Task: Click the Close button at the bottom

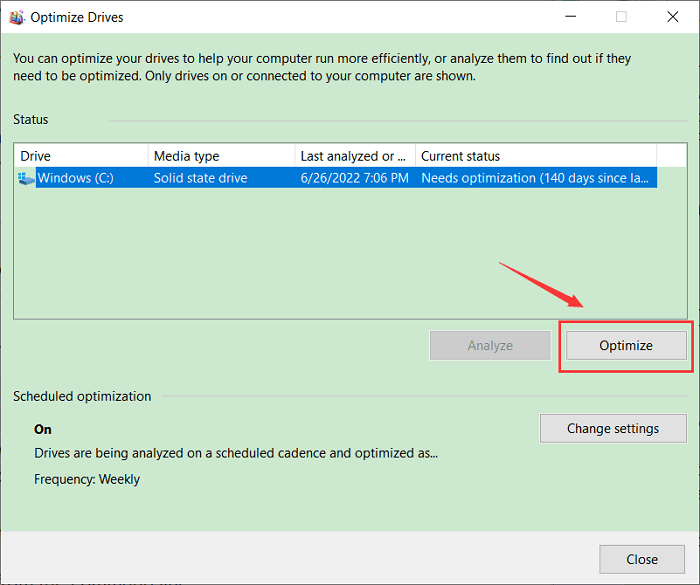Action: [x=642, y=559]
